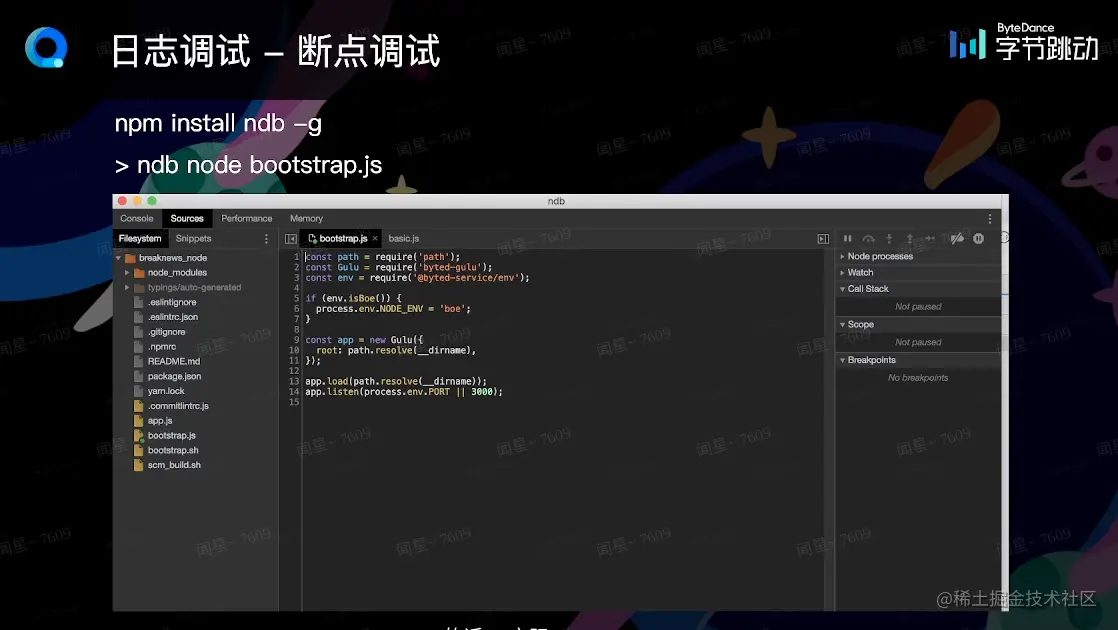Click the Step into function icon
This screenshot has width=1118, height=630.
(x=889, y=239)
